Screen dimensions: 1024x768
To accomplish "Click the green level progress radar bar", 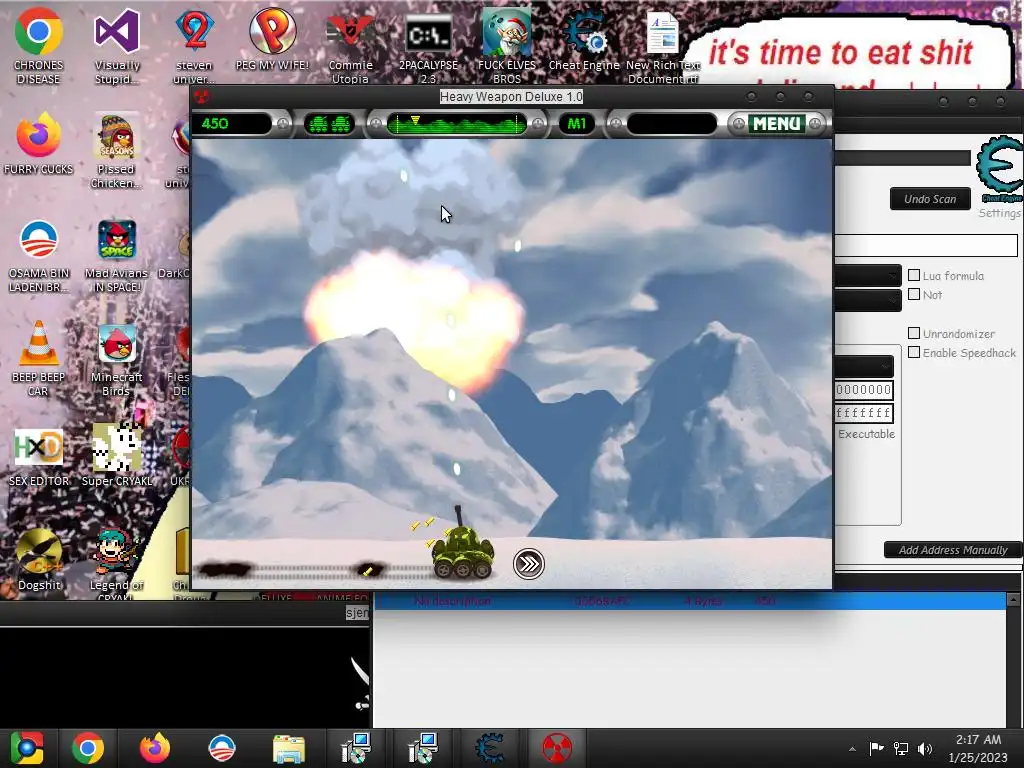I will pyautogui.click(x=456, y=123).
